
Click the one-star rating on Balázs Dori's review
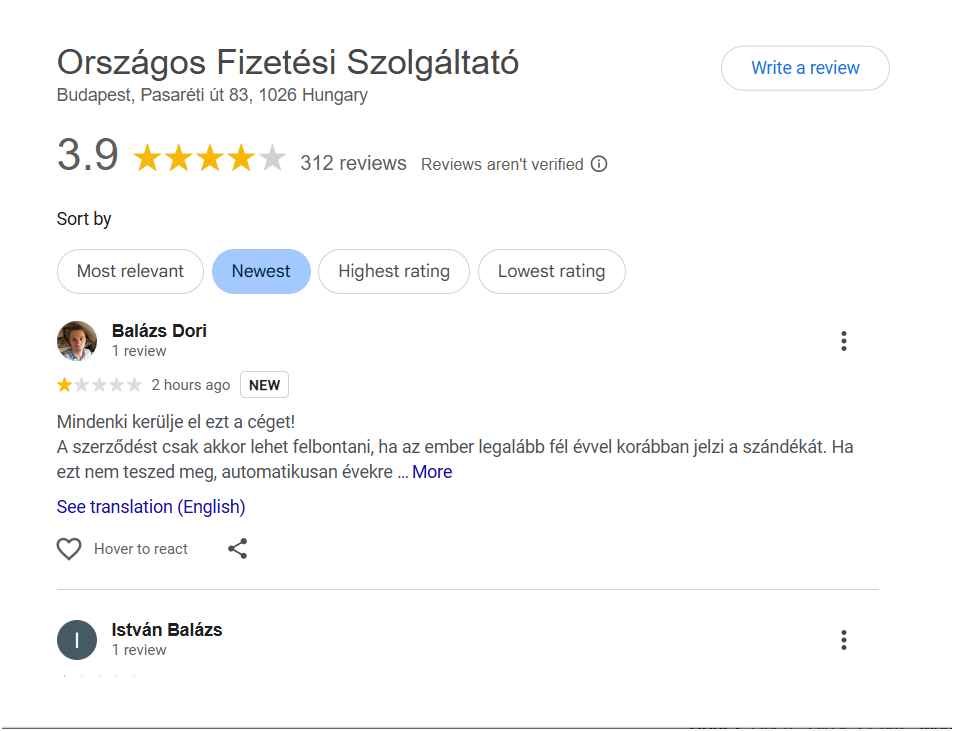tap(65, 385)
